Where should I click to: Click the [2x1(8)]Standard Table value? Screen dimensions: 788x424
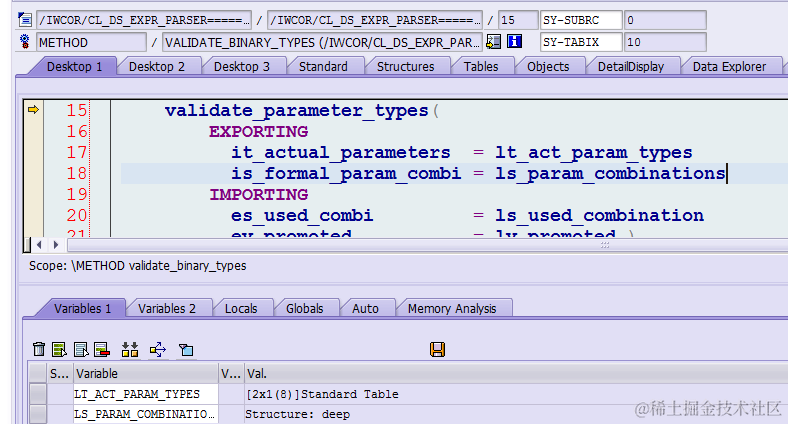(322, 394)
